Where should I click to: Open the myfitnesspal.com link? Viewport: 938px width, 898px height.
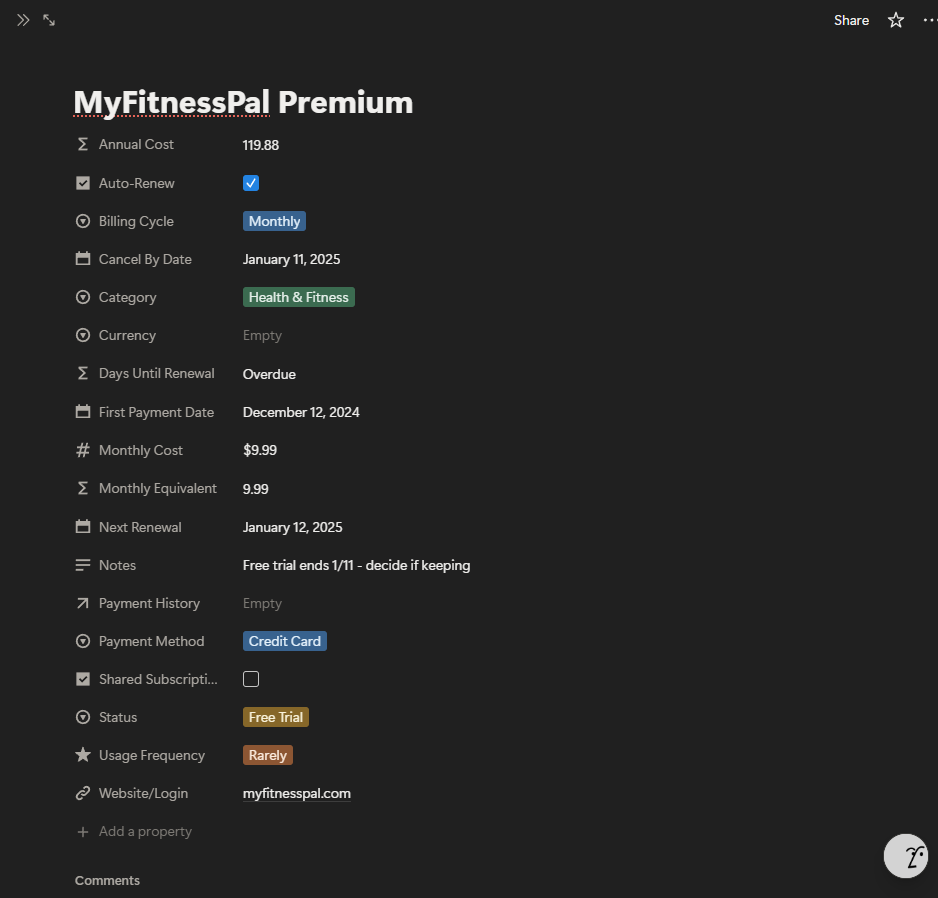point(297,793)
